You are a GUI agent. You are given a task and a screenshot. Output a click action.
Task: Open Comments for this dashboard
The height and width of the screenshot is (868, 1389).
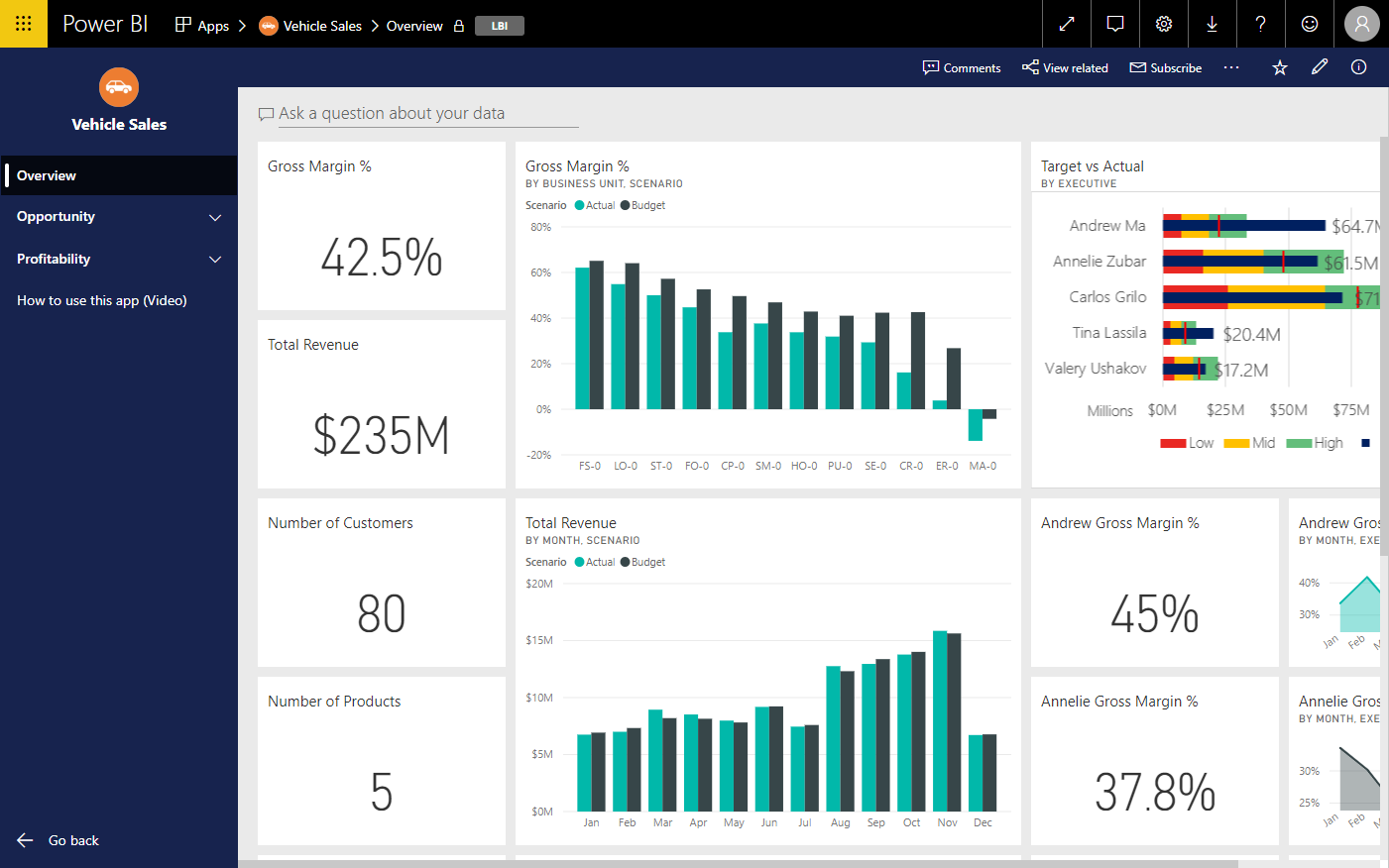(x=961, y=67)
